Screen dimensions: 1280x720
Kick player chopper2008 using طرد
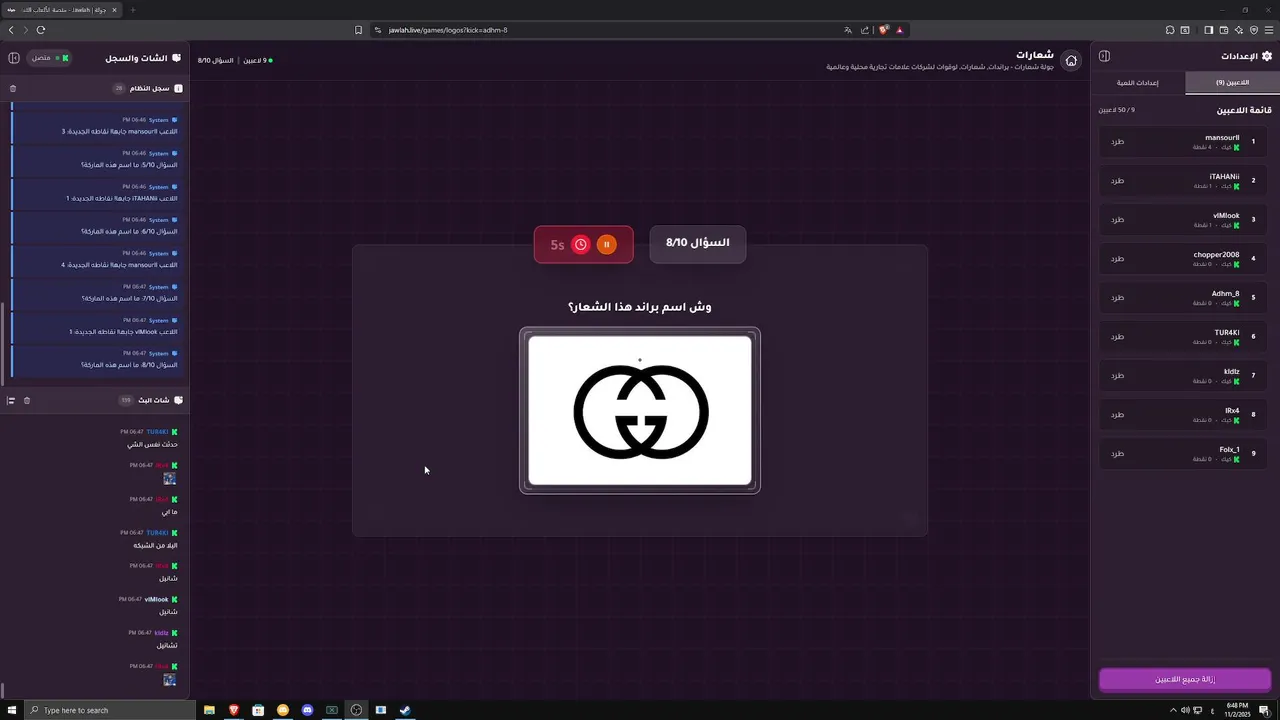pyautogui.click(x=1118, y=258)
